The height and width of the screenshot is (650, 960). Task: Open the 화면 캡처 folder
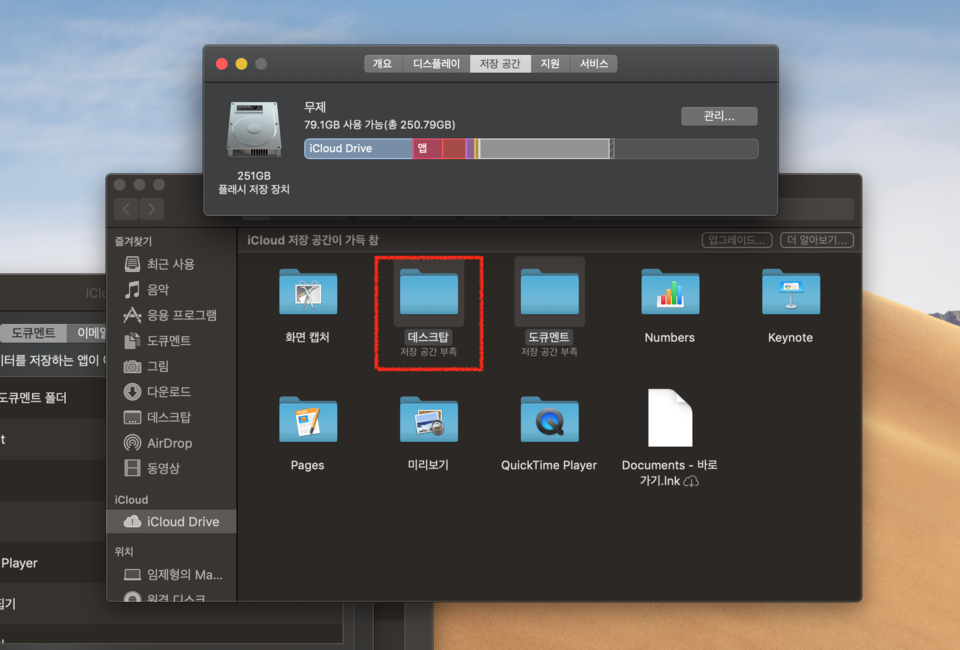[x=307, y=293]
